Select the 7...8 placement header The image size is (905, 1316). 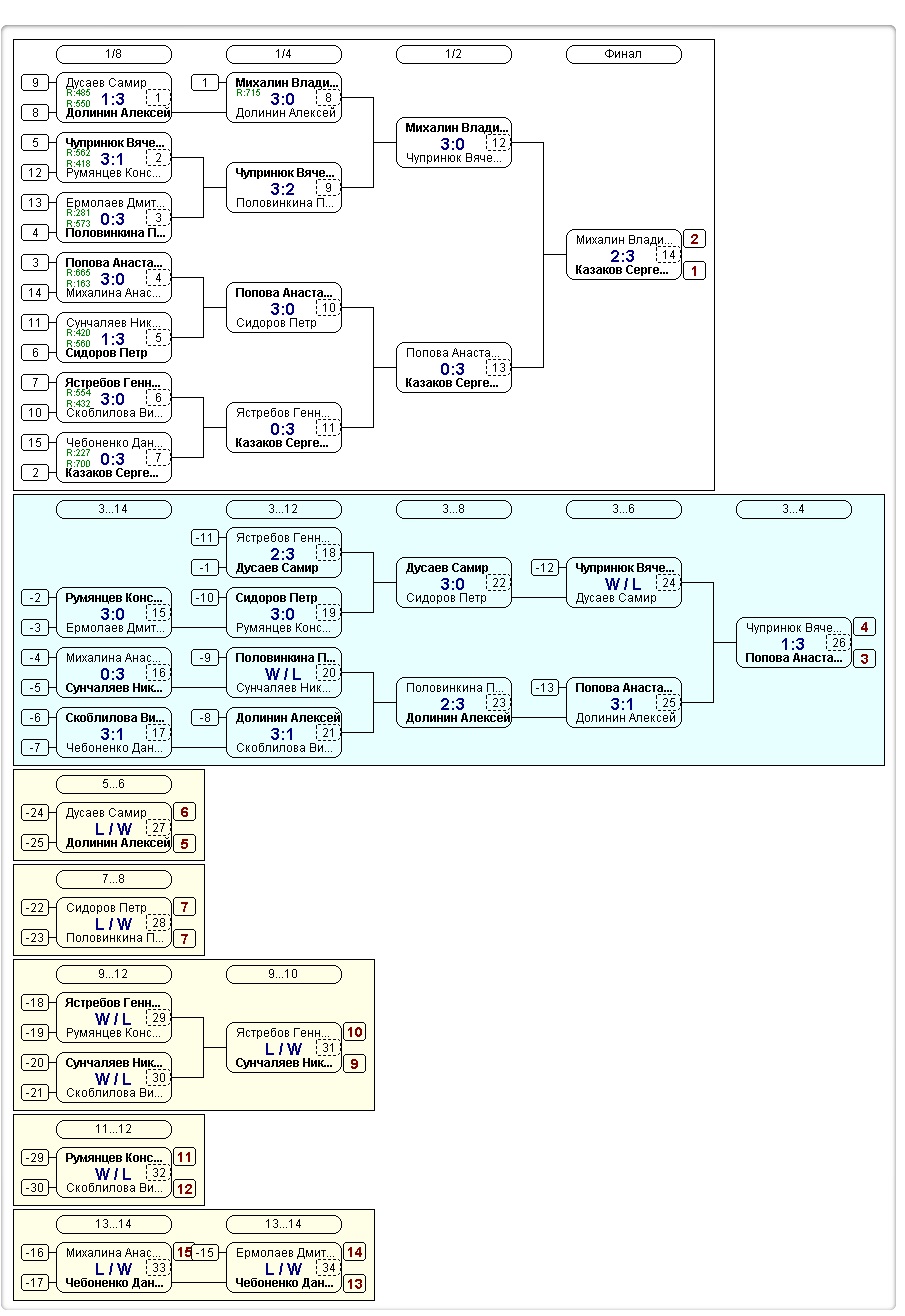click(x=114, y=879)
